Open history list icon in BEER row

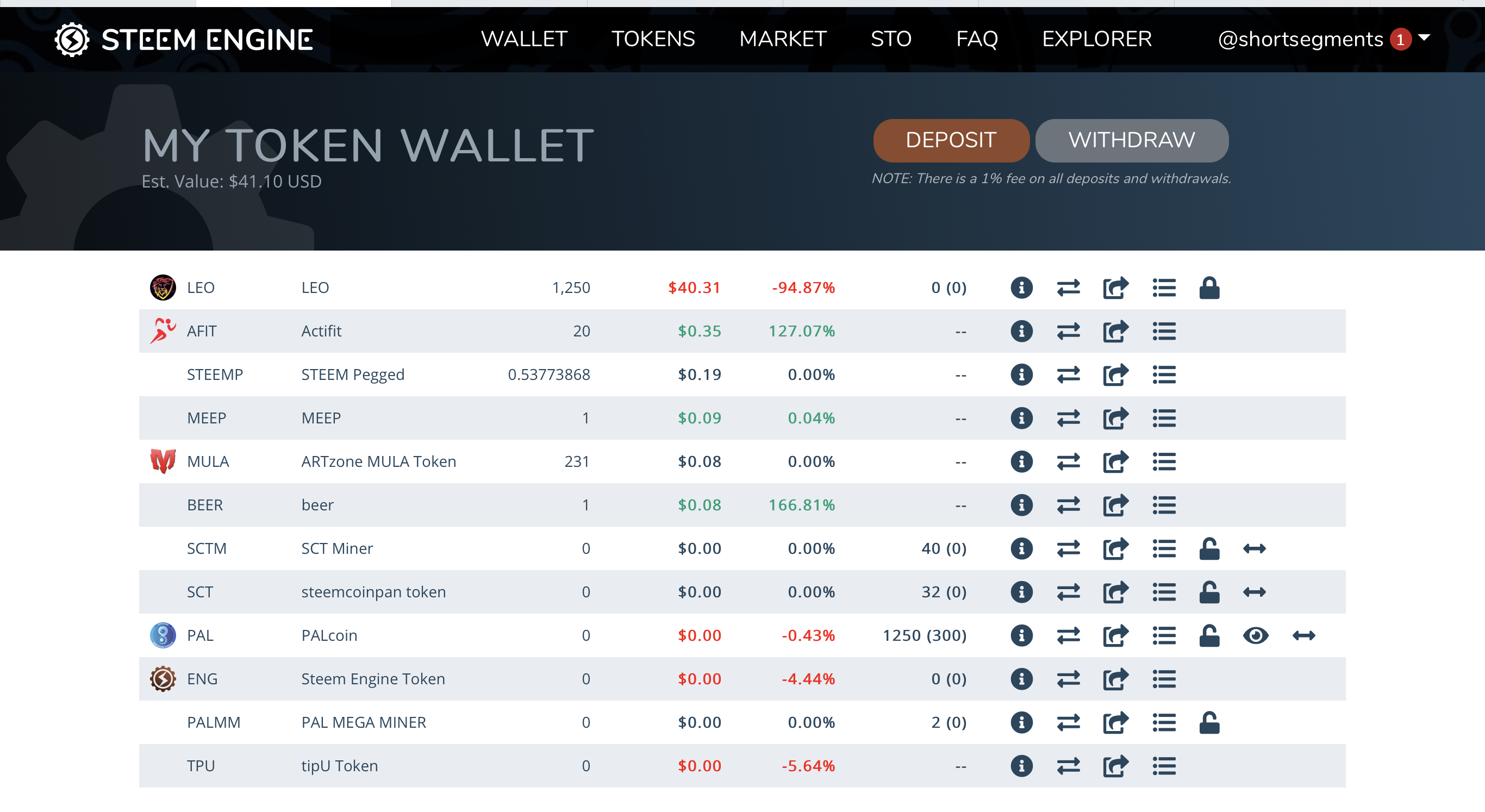(1164, 505)
